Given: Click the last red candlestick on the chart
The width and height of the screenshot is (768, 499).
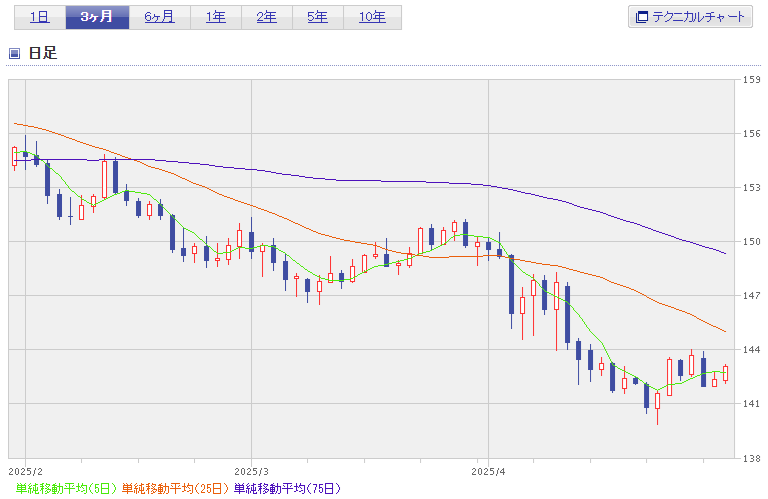Looking at the screenshot, I should tap(725, 373).
